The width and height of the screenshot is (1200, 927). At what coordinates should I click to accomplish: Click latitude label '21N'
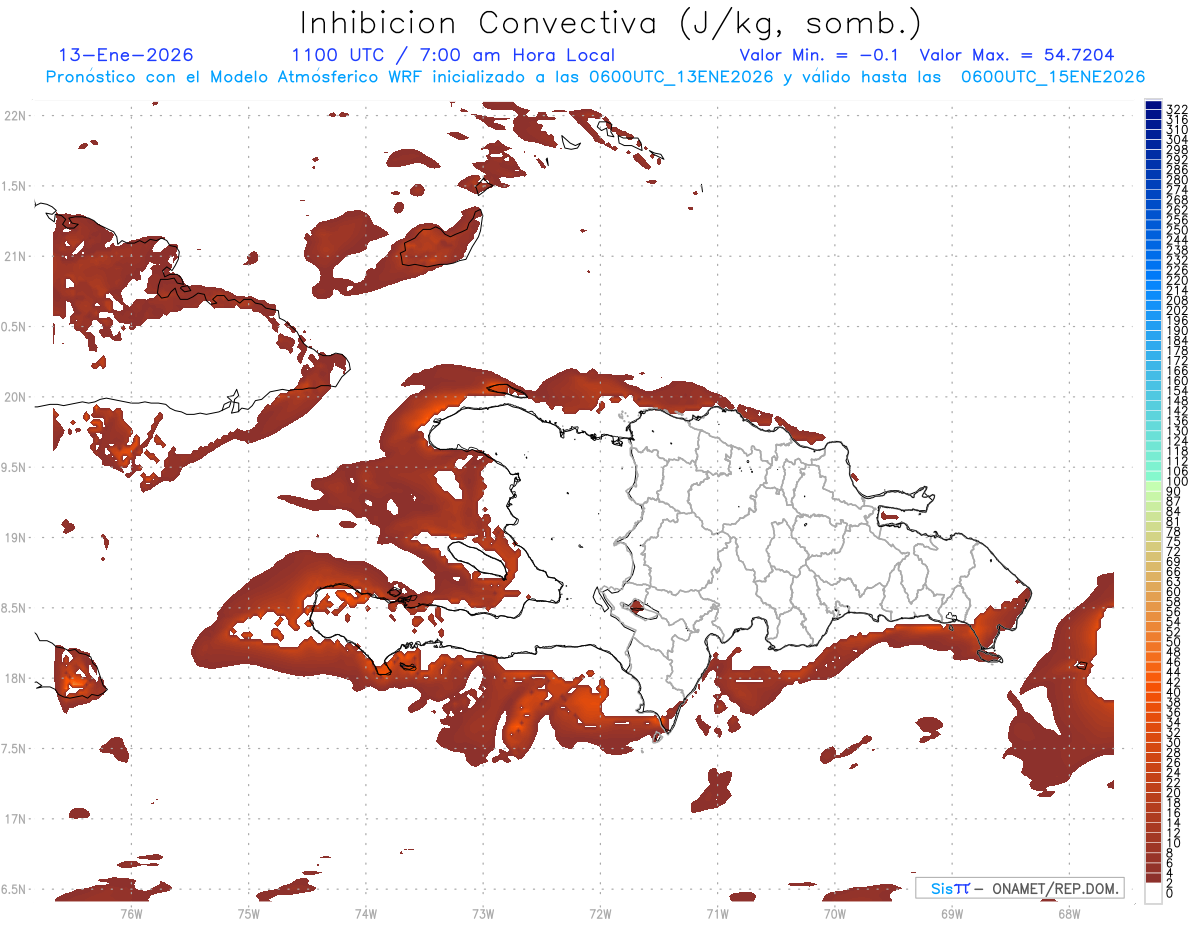click(x=15, y=257)
